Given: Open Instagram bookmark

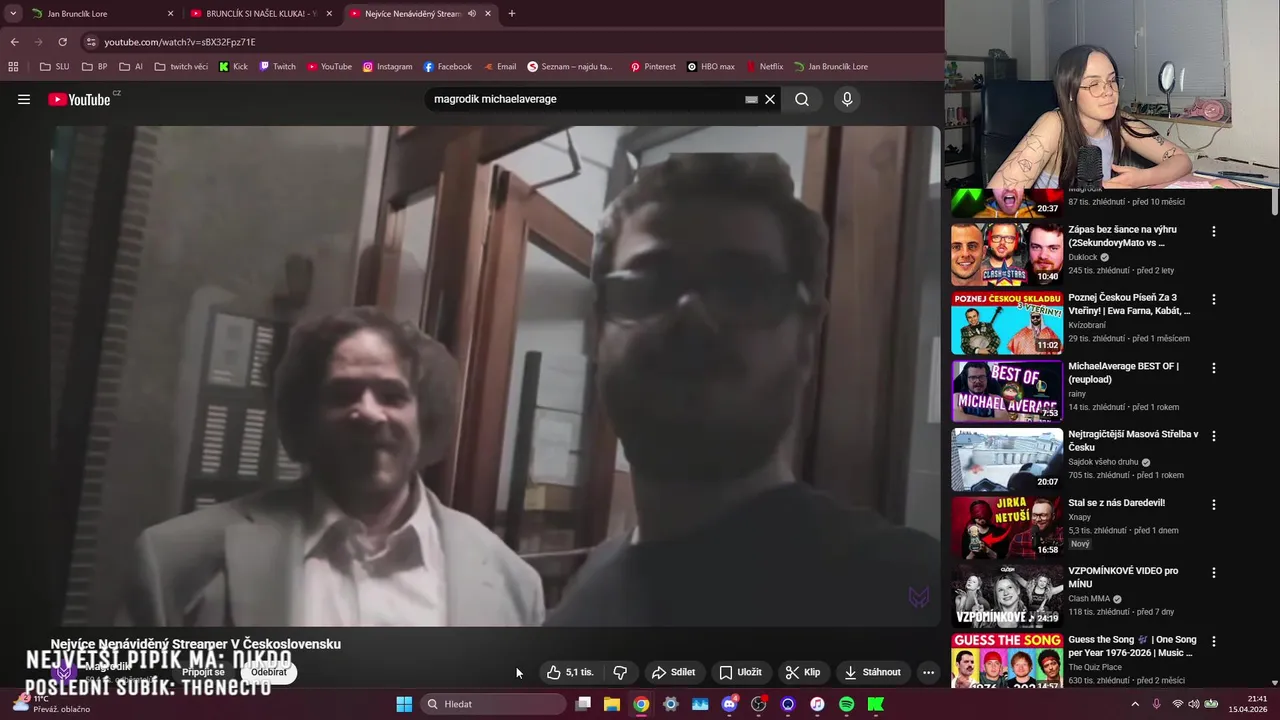Looking at the screenshot, I should [x=387, y=67].
